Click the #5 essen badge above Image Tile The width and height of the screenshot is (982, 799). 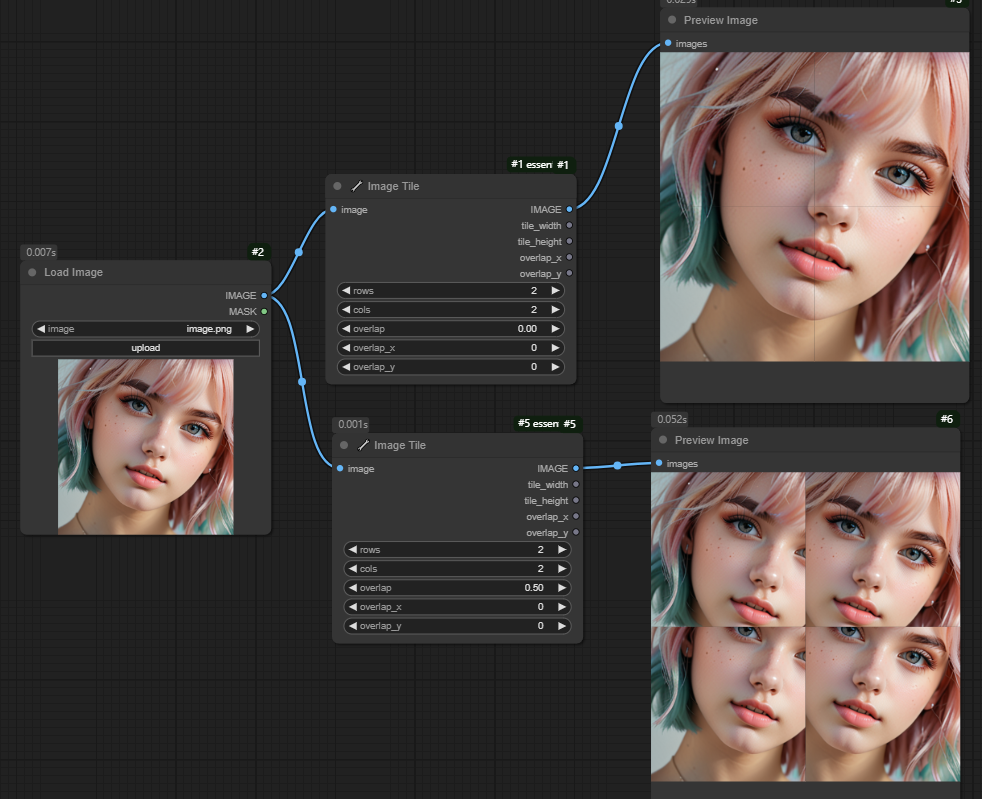coord(537,424)
